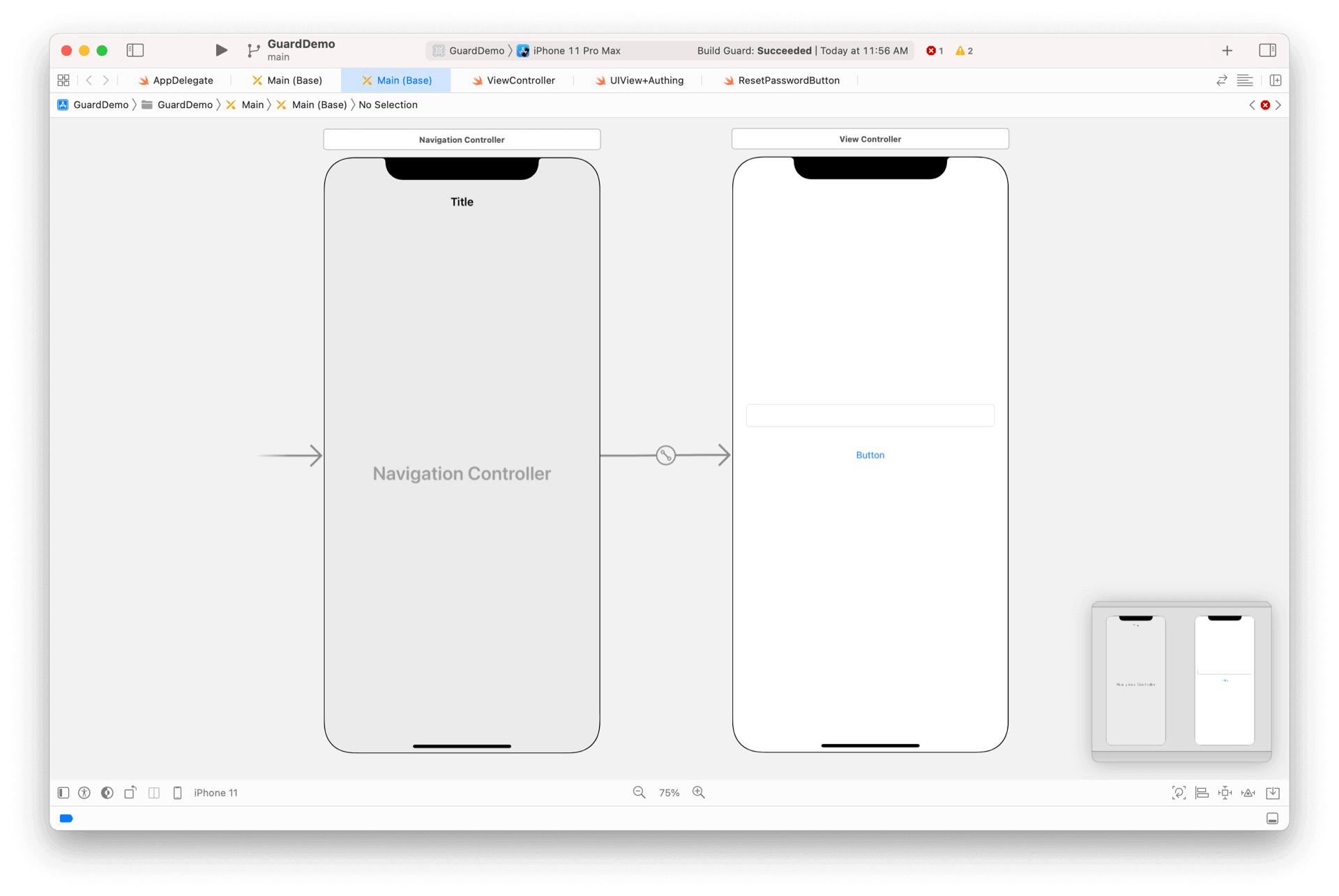
Task: Click the Embed In icon
Action: [1273, 793]
